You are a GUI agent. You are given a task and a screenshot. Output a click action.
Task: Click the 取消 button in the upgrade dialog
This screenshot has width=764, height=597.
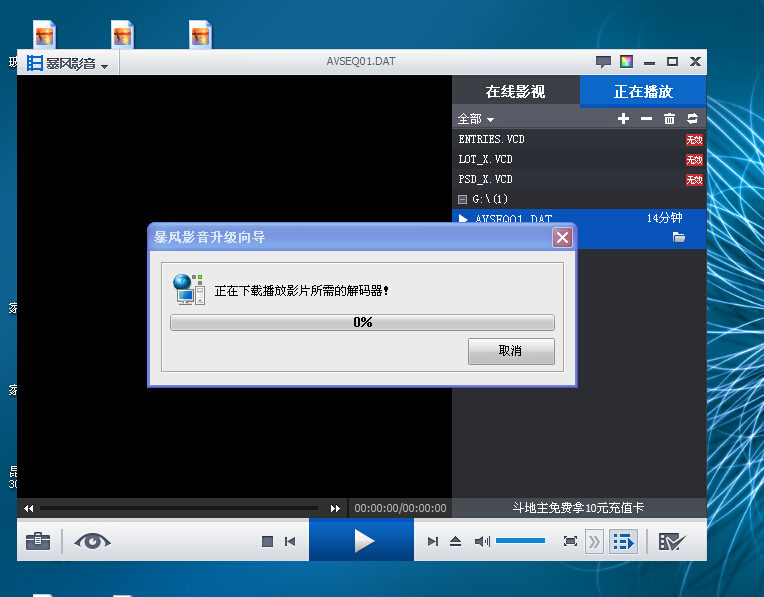tap(511, 351)
